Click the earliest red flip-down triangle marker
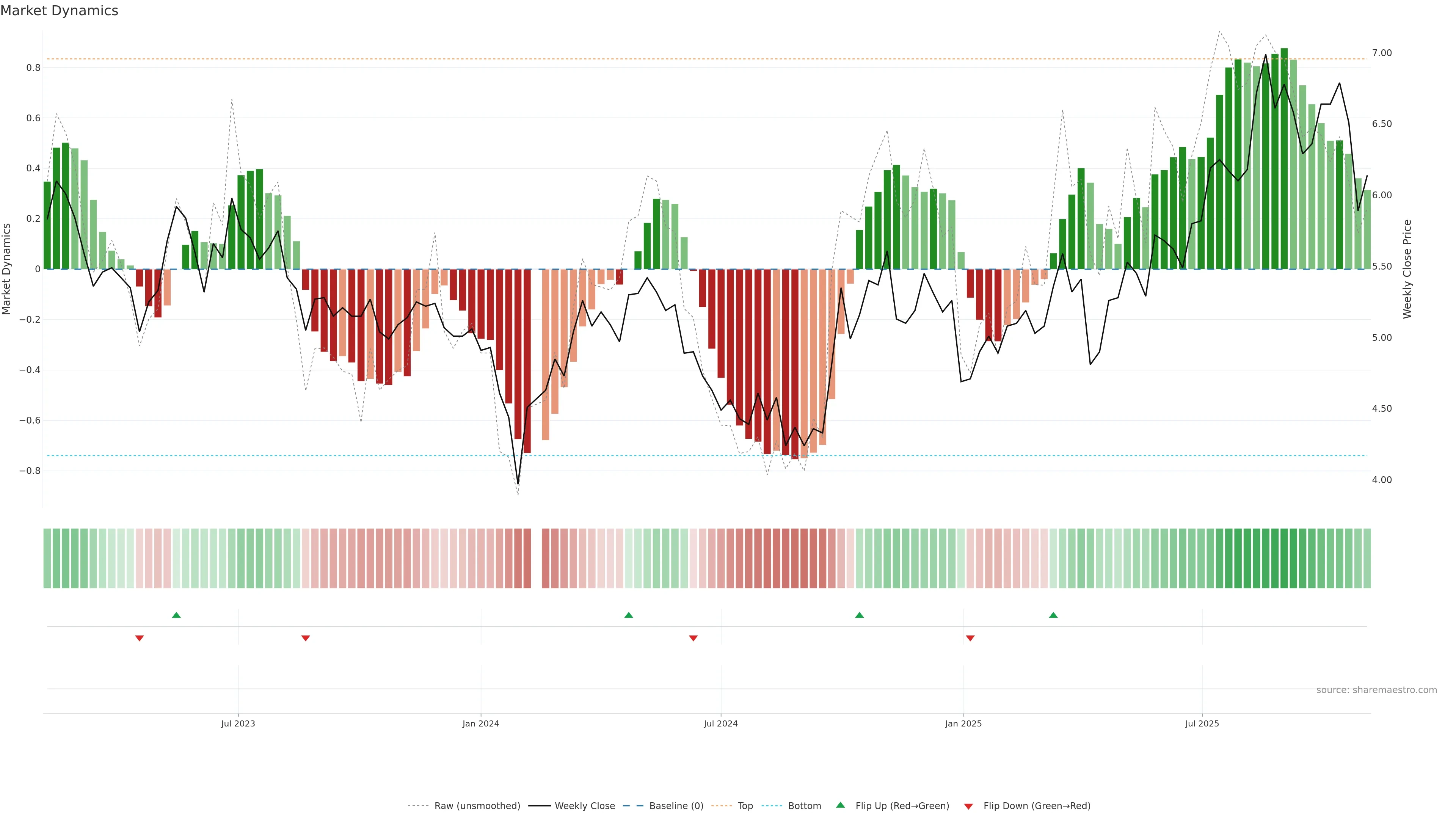 coord(140,638)
